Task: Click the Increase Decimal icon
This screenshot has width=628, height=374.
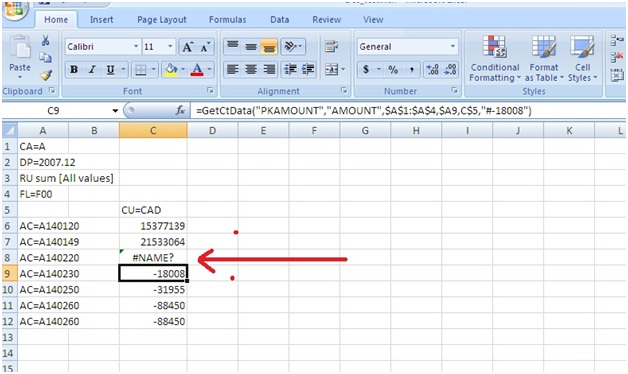Action: [x=433, y=70]
